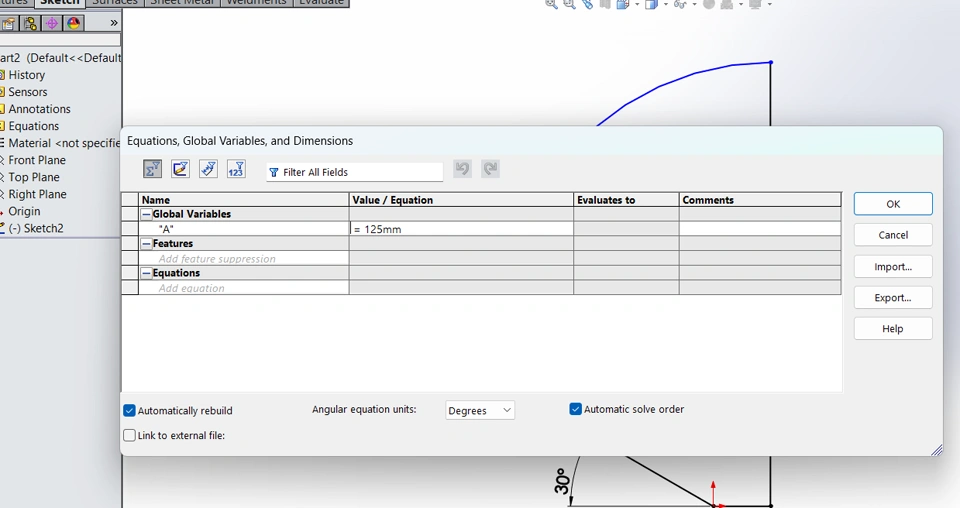The image size is (960, 508).
Task: Open the PropertyManager tab icon
Action: pos(9,23)
